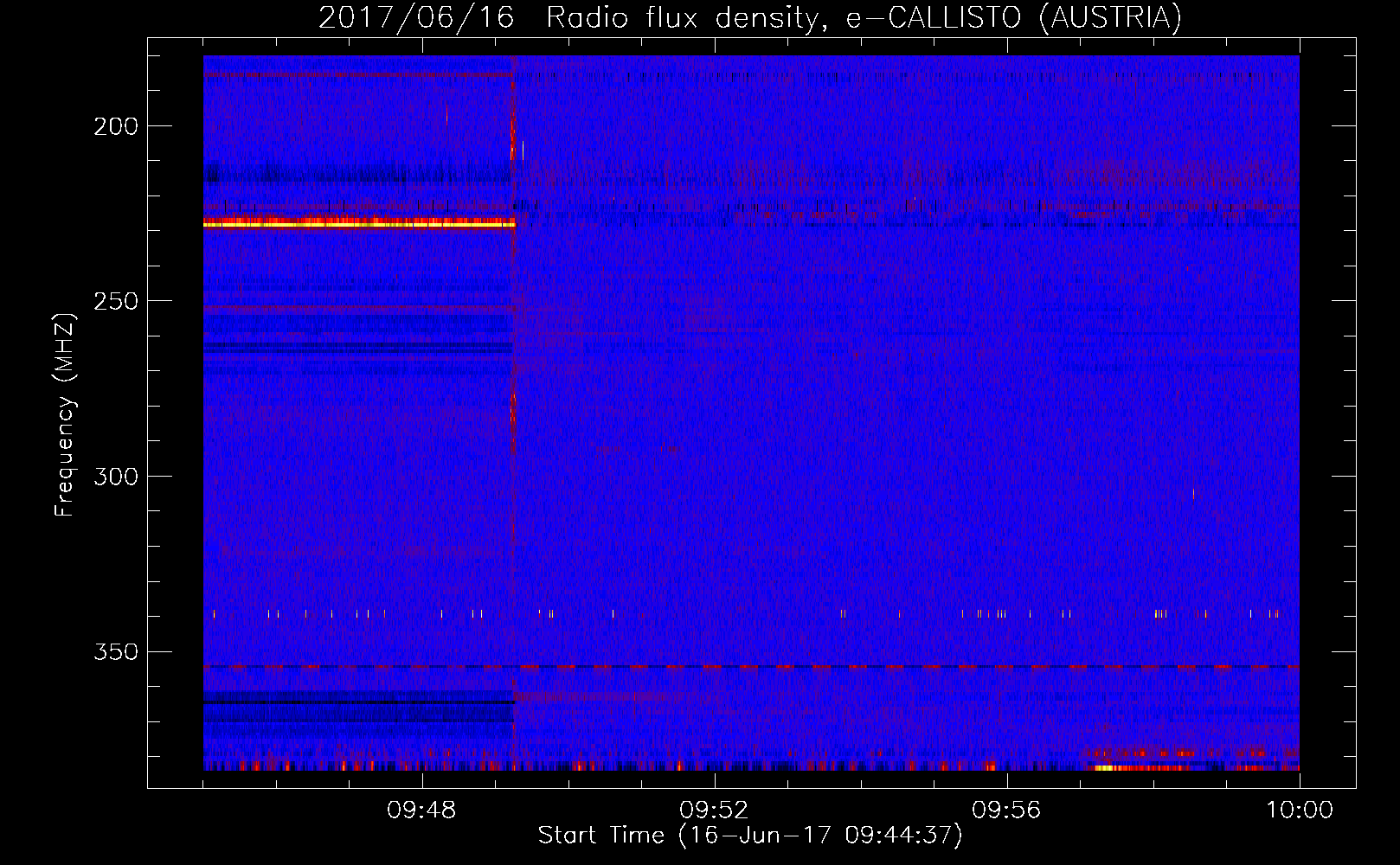
Task: Click the 10:00 time tick label
Action: click(1300, 811)
